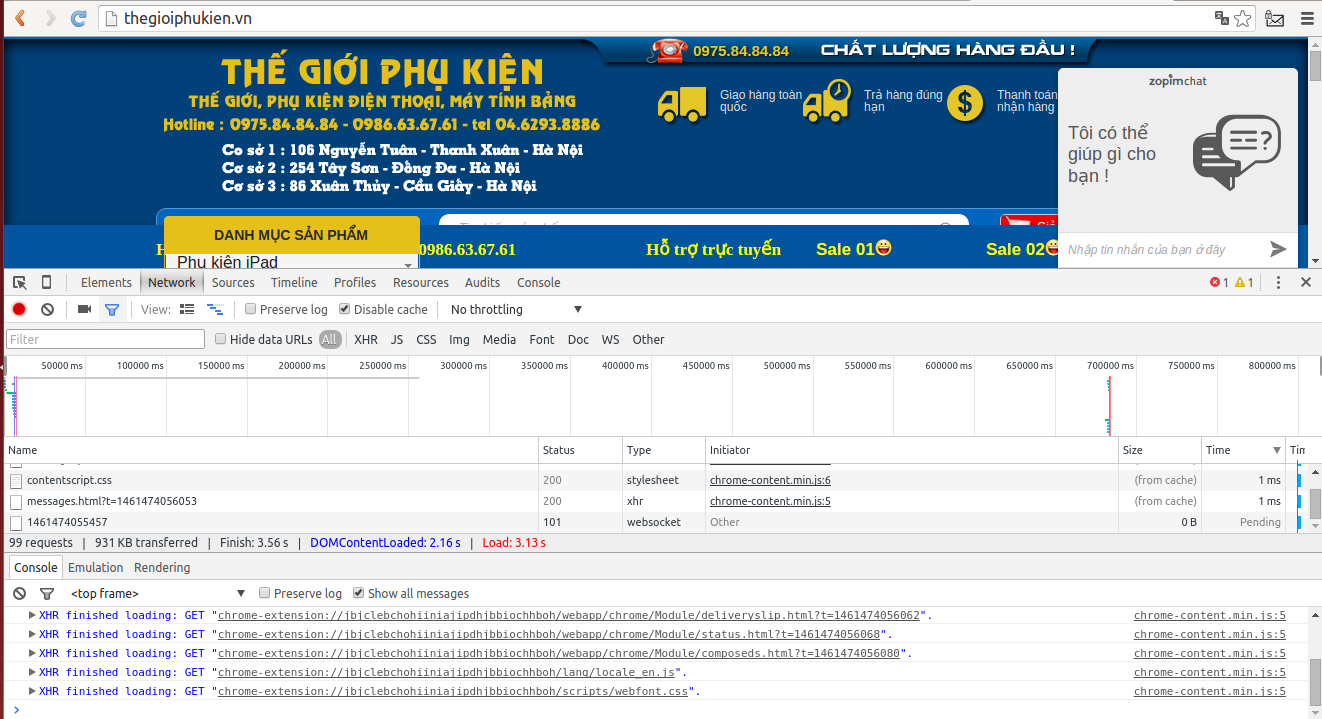Click in the network Filter input field
1322x719 pixels.
coord(105,339)
